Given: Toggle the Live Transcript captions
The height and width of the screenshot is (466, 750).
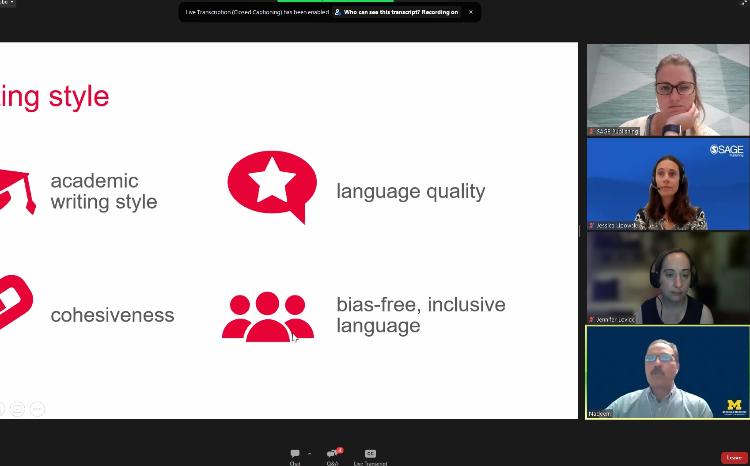Looking at the screenshot, I should [x=370, y=455].
